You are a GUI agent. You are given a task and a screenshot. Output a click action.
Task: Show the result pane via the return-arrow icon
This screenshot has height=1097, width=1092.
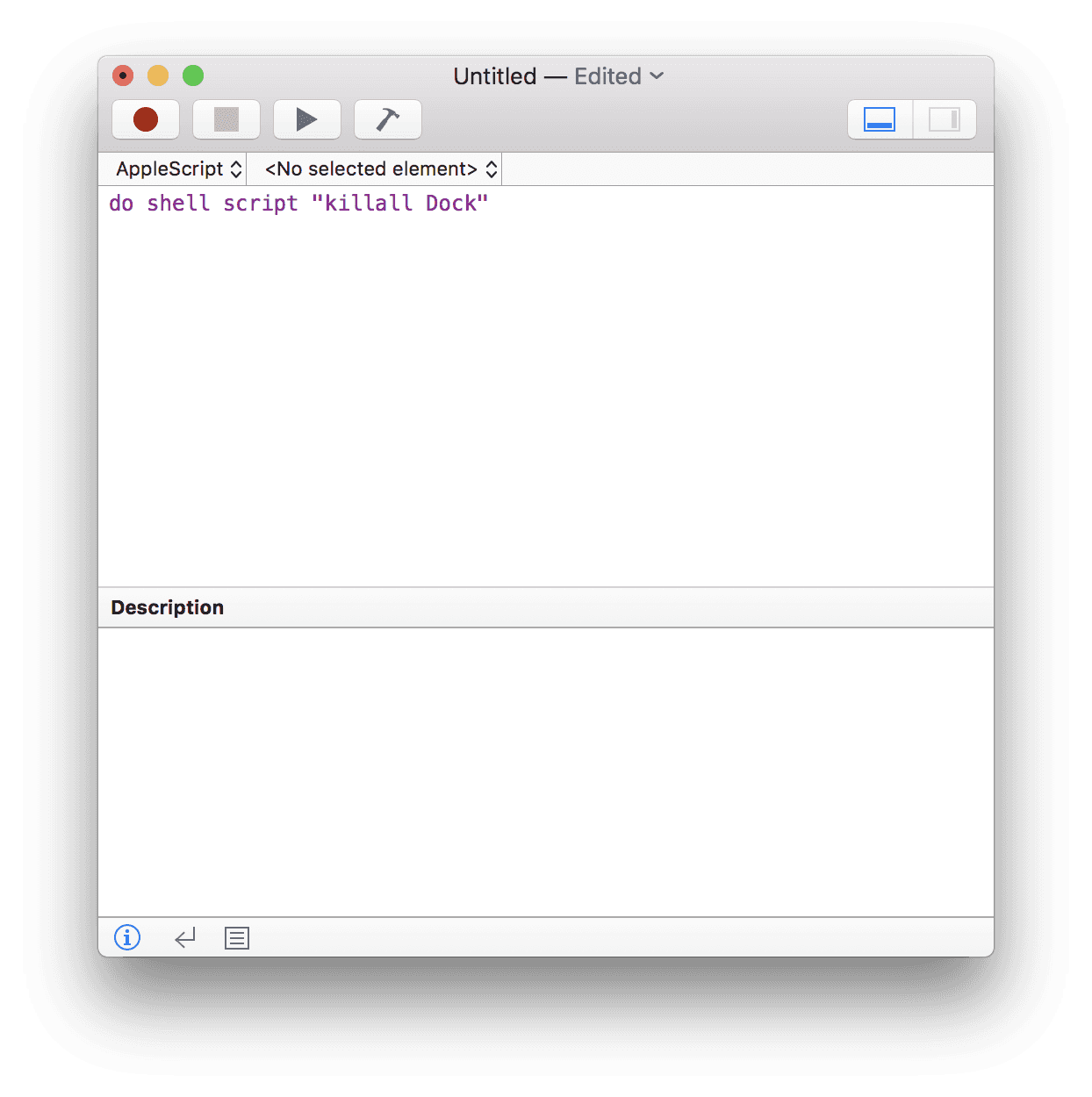point(184,937)
